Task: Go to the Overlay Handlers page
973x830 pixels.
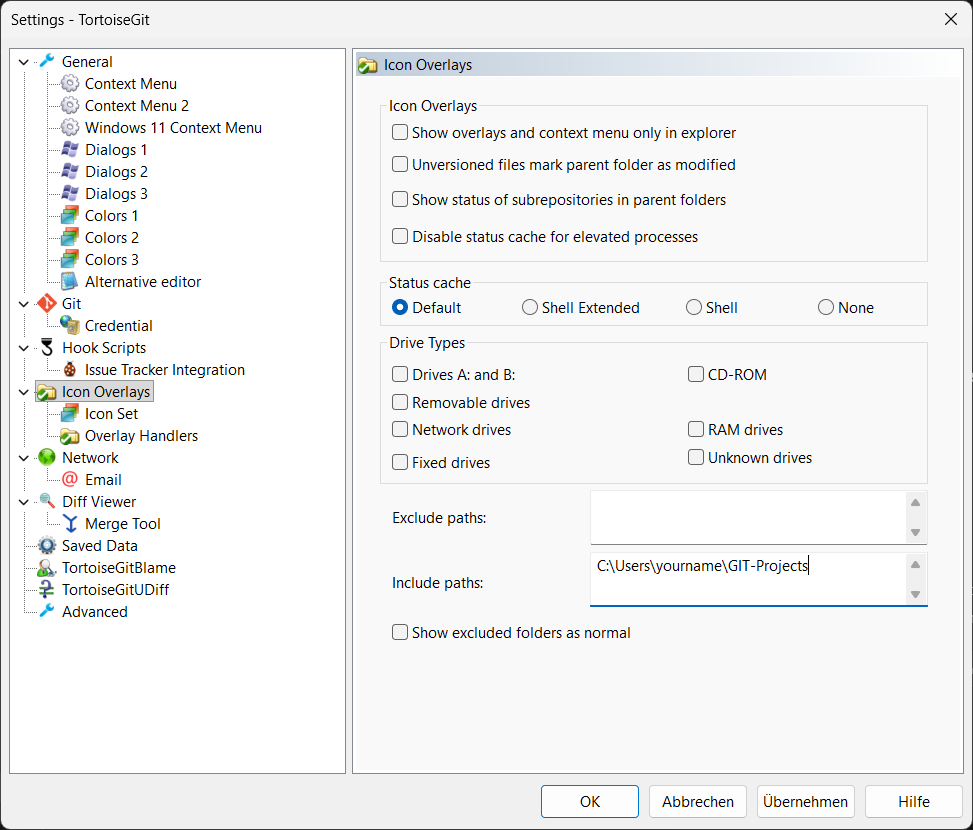Action: tap(141, 436)
